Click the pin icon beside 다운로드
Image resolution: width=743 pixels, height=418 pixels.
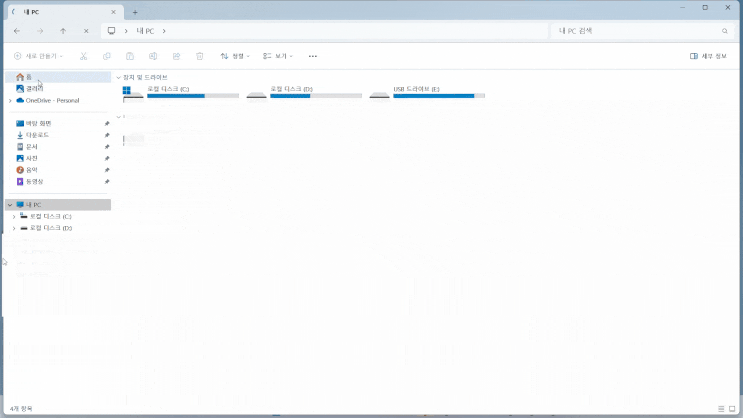point(107,136)
